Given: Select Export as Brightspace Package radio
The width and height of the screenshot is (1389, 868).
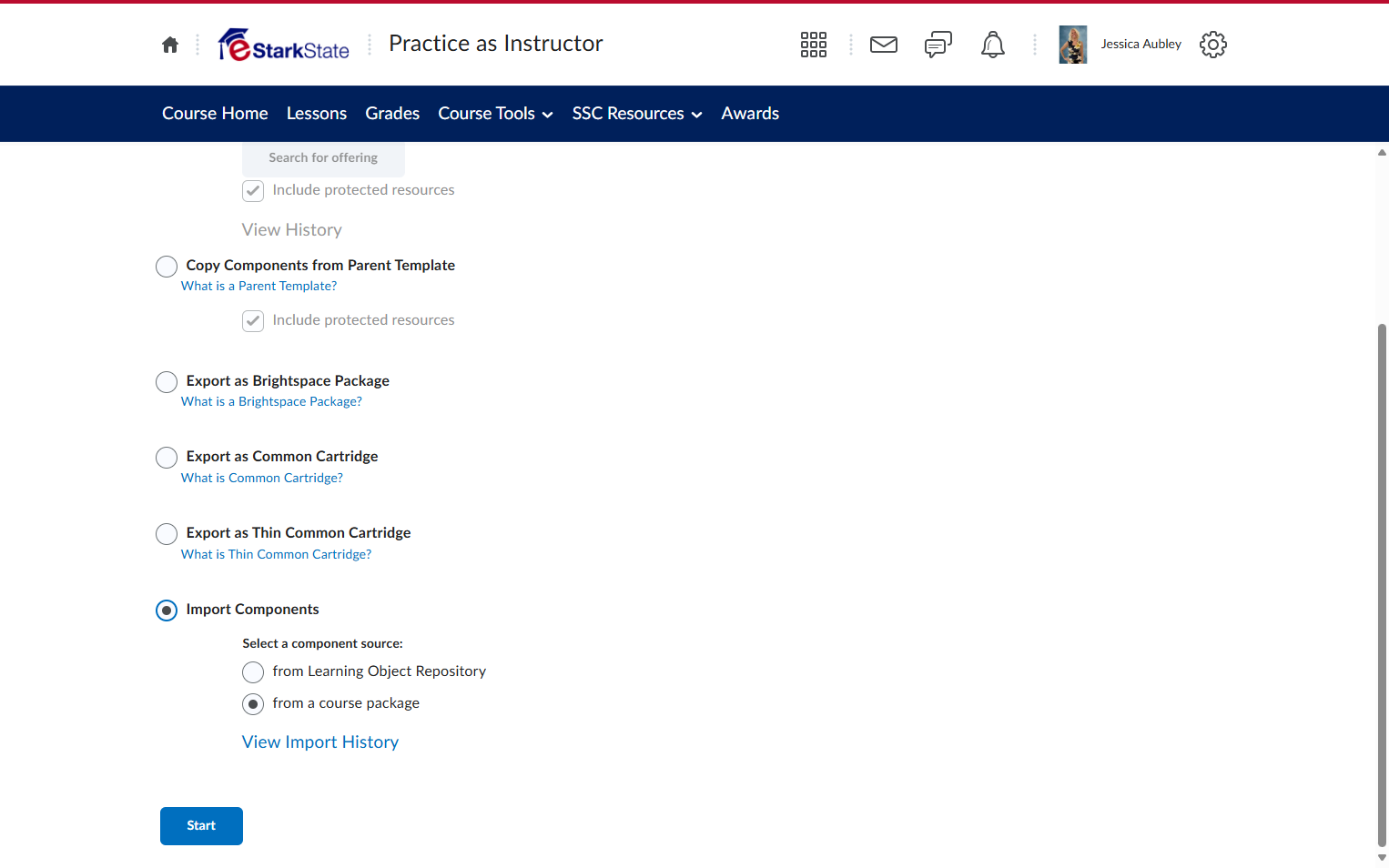Looking at the screenshot, I should click(x=167, y=382).
